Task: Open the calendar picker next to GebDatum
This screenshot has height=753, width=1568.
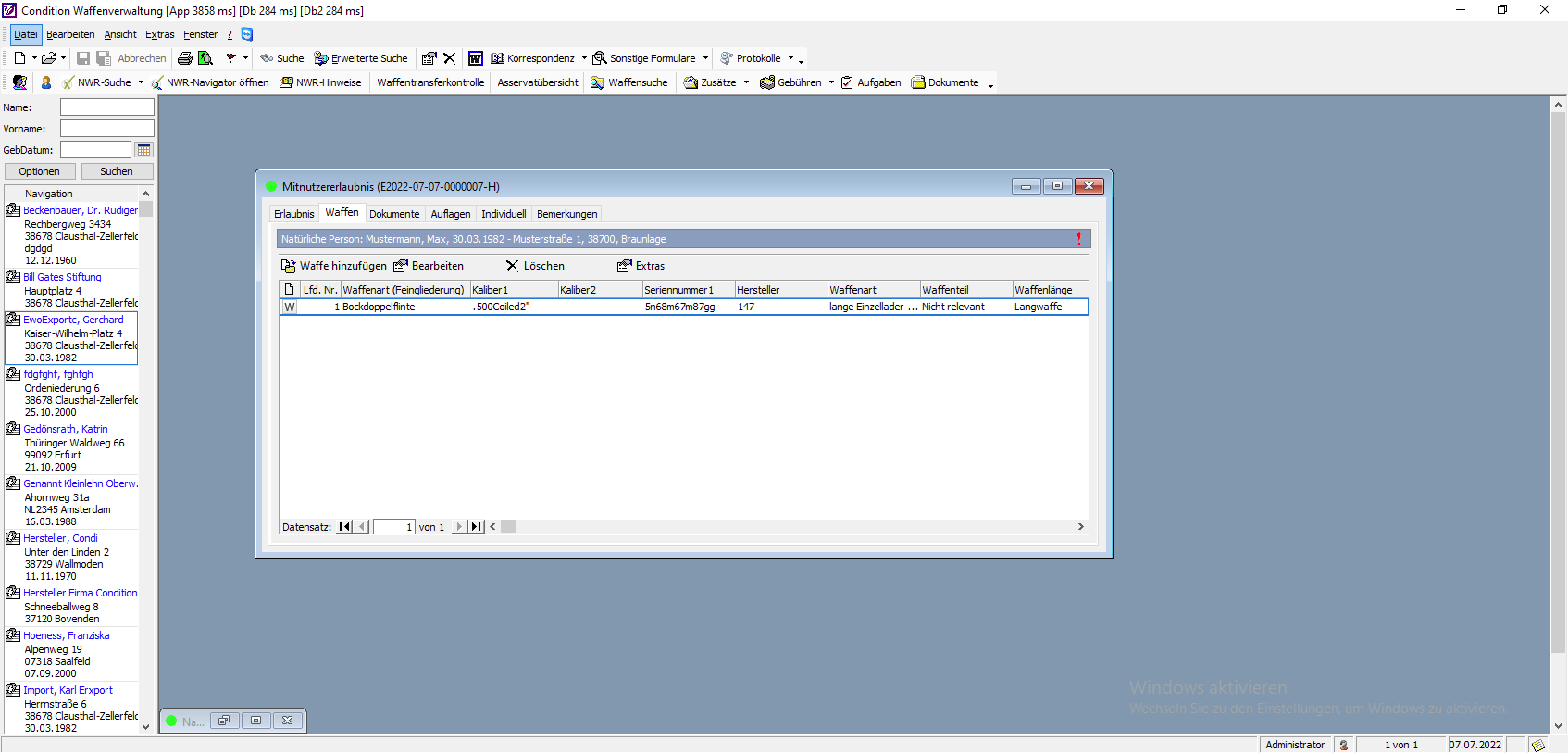Action: tap(143, 150)
